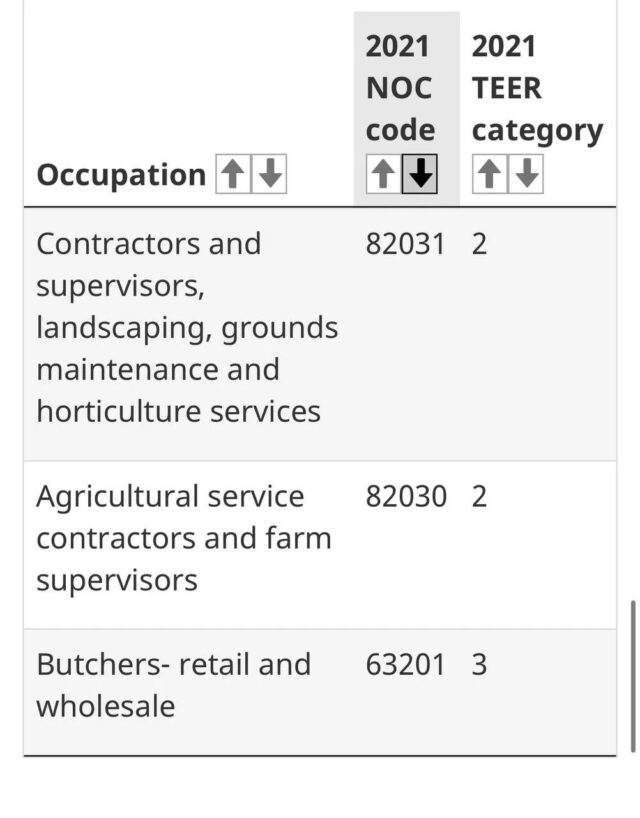Click TEER value in the Agricultural row
The height and width of the screenshot is (818, 640).
coord(480,497)
